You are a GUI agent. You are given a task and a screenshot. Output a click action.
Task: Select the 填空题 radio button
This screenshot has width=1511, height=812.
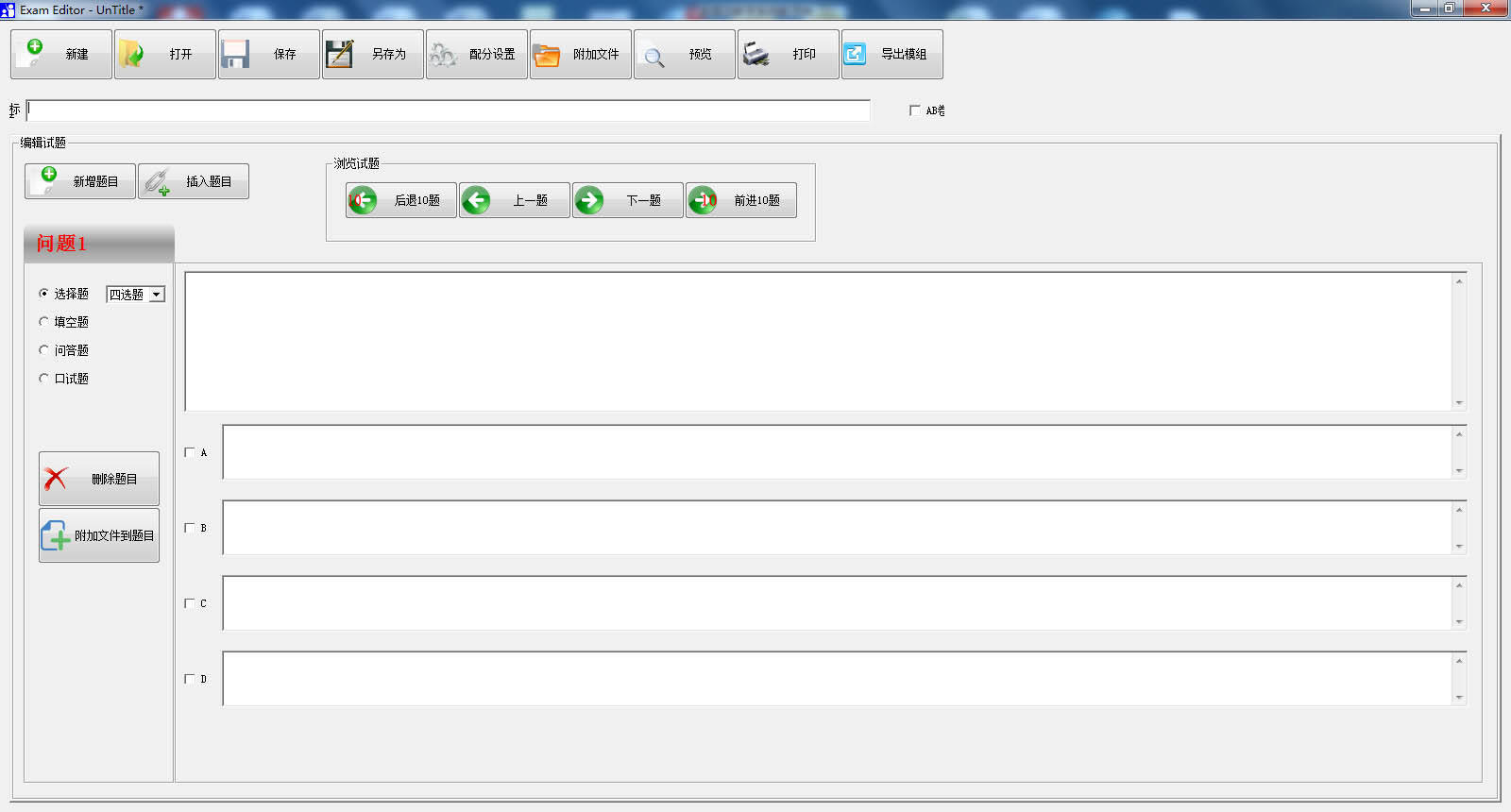click(43, 322)
